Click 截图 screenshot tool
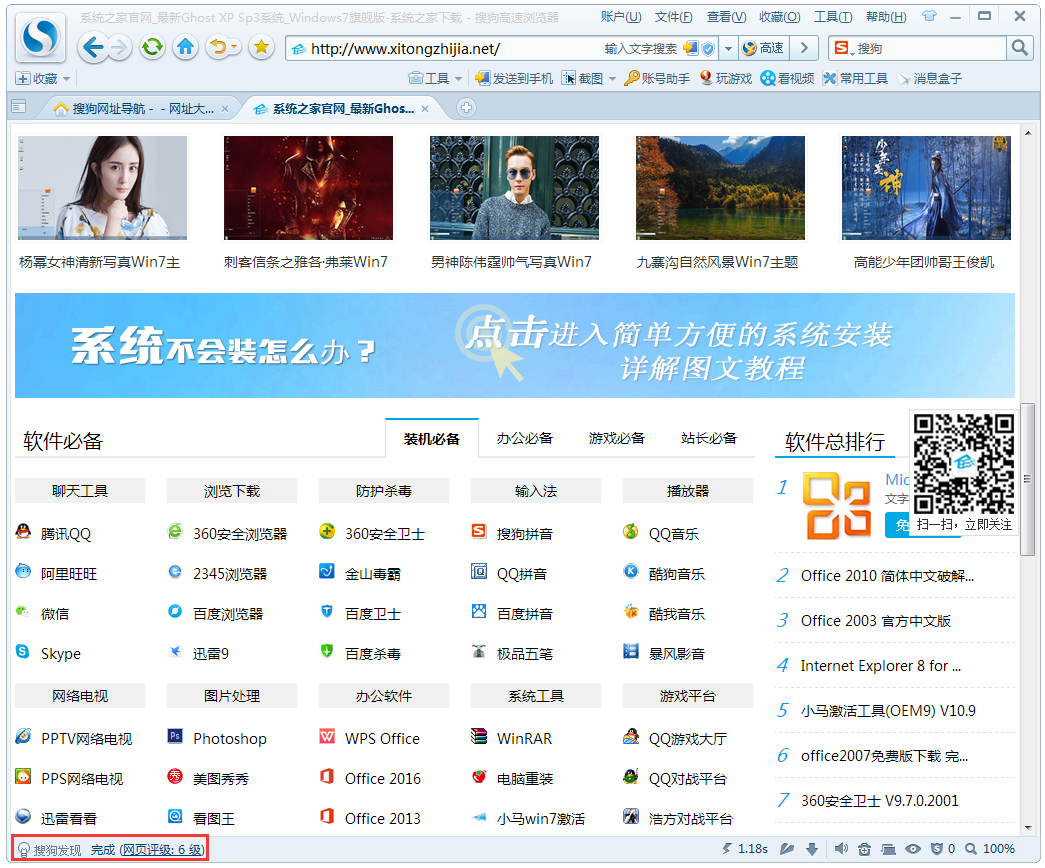The image size is (1045, 868). pos(582,79)
